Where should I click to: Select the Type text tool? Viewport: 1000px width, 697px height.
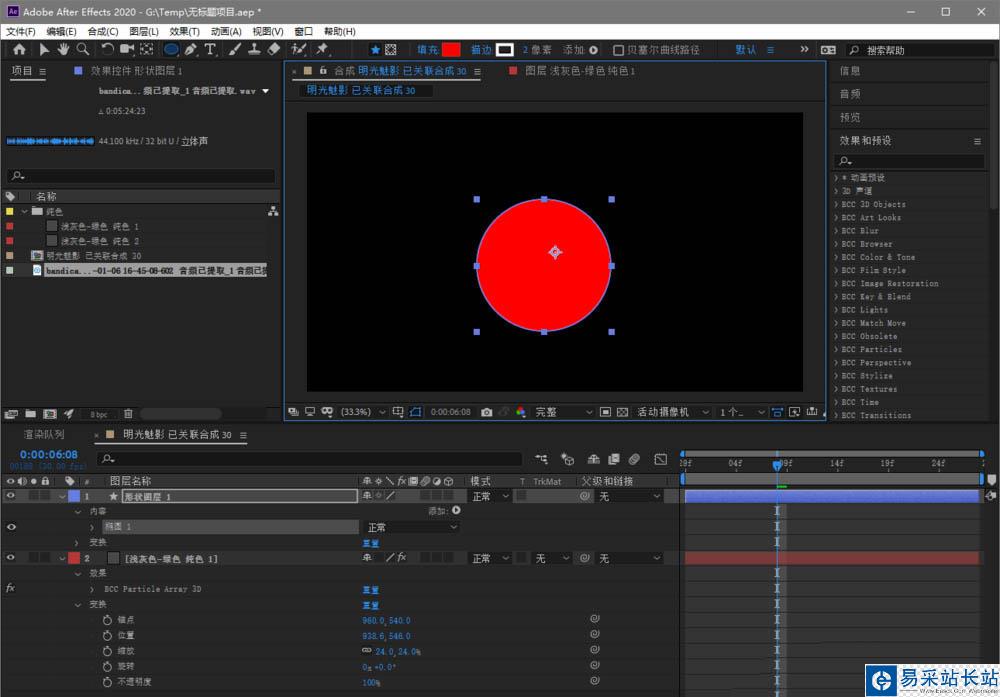click(211, 49)
